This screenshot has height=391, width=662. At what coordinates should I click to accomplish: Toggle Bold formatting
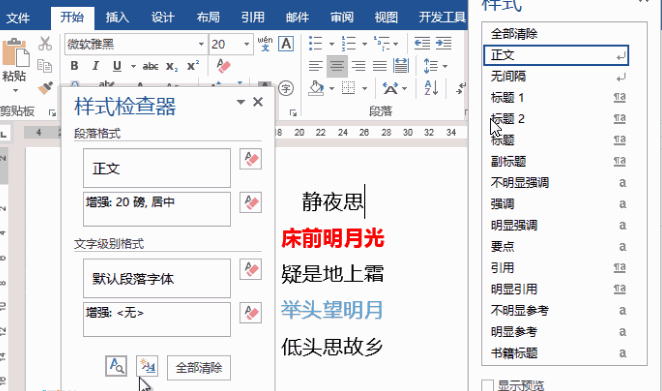click(x=74, y=66)
